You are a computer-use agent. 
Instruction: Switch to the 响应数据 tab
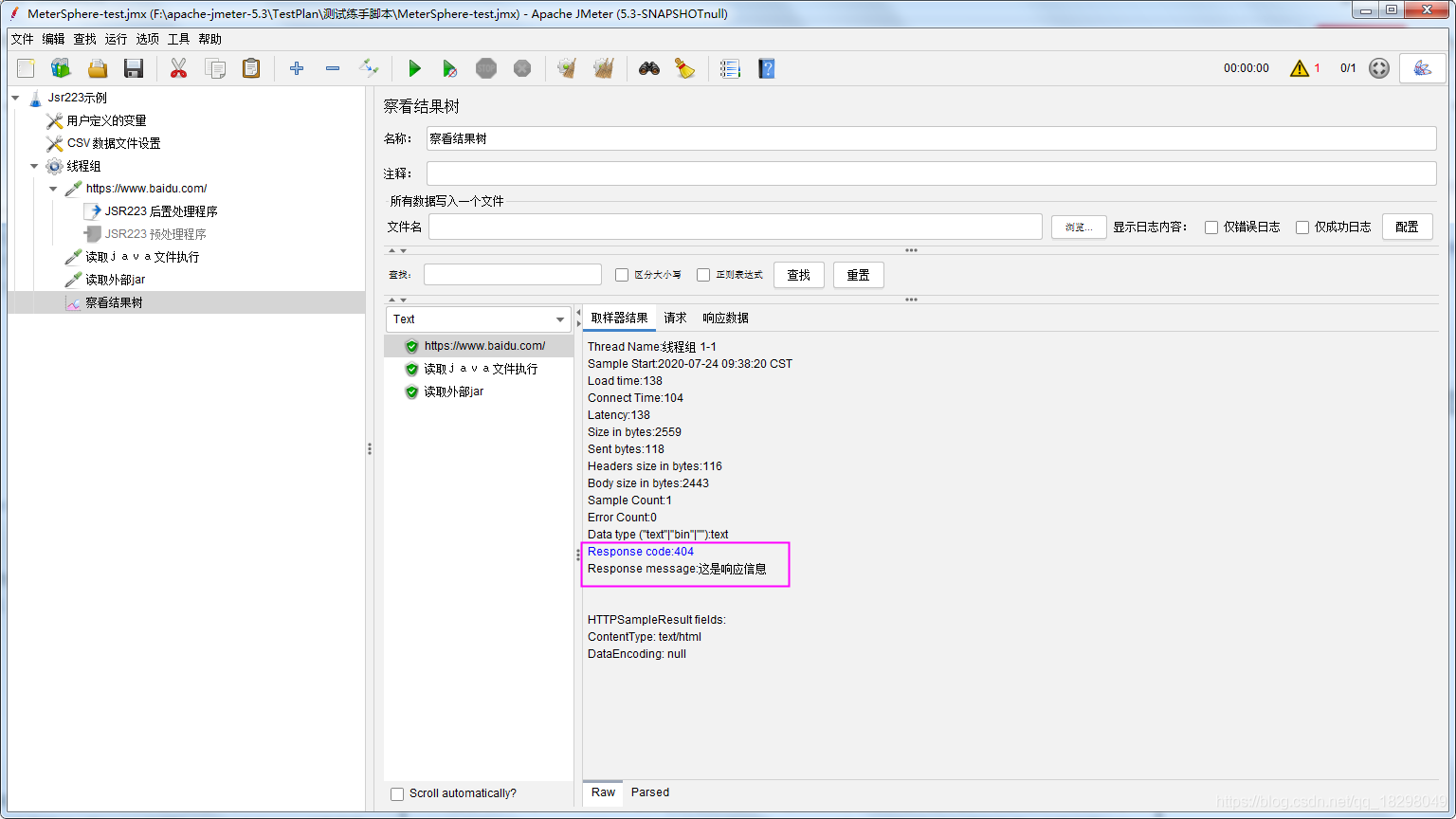[x=725, y=318]
